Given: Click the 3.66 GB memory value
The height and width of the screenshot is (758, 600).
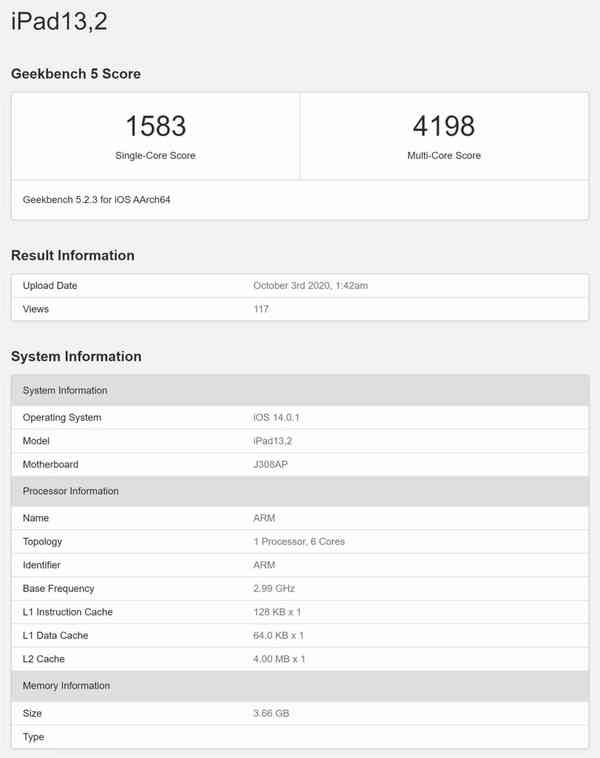Looking at the screenshot, I should (x=271, y=714).
